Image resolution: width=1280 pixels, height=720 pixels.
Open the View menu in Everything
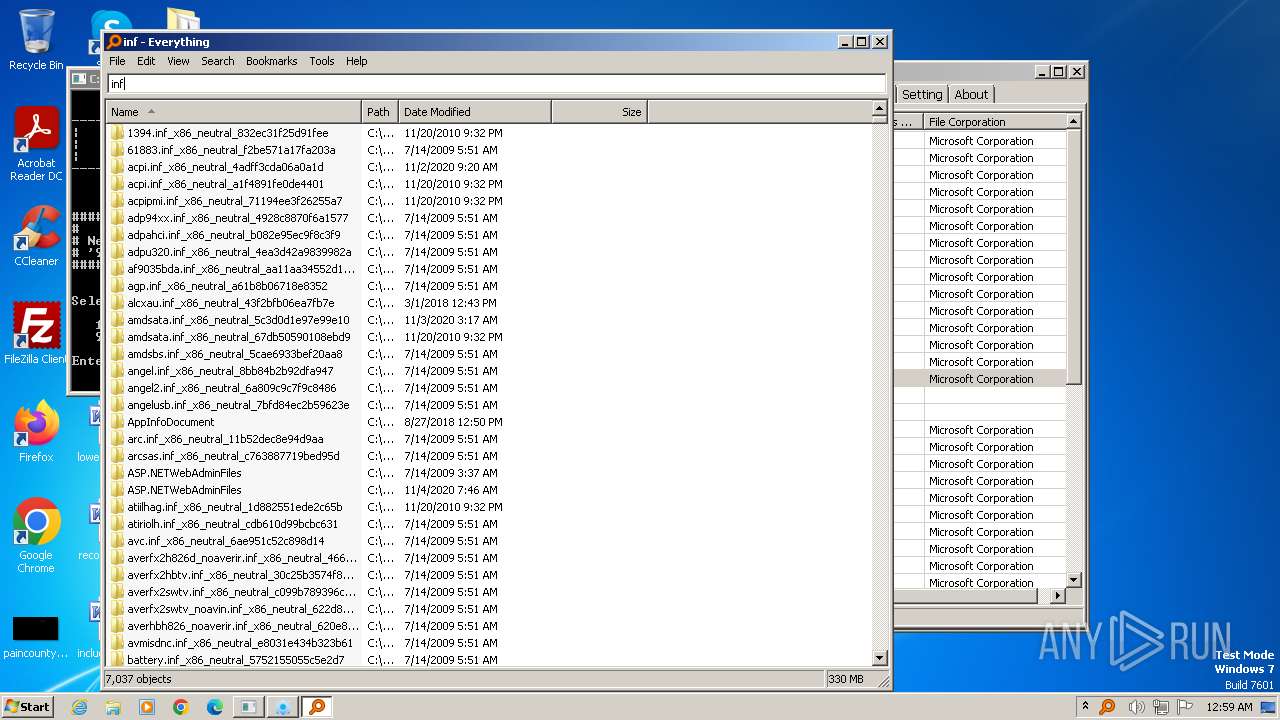tap(178, 61)
